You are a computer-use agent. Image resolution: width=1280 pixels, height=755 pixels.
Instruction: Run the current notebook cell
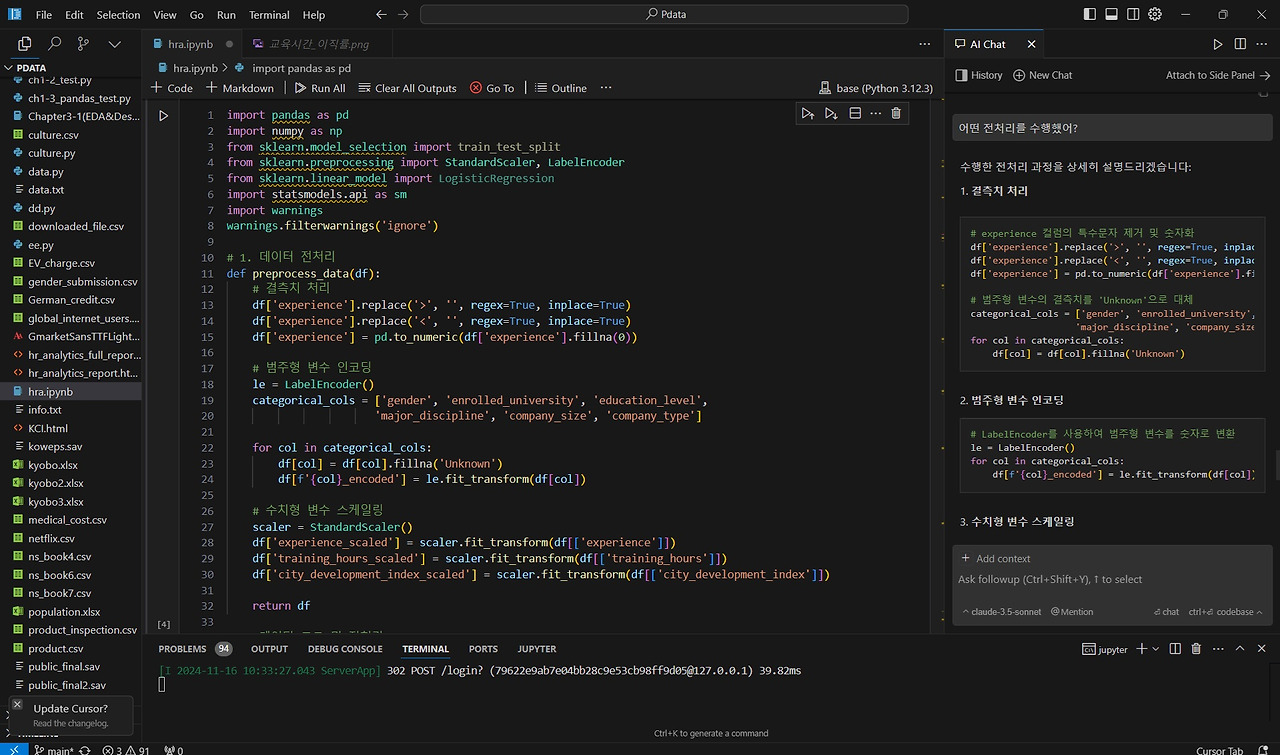coord(163,116)
